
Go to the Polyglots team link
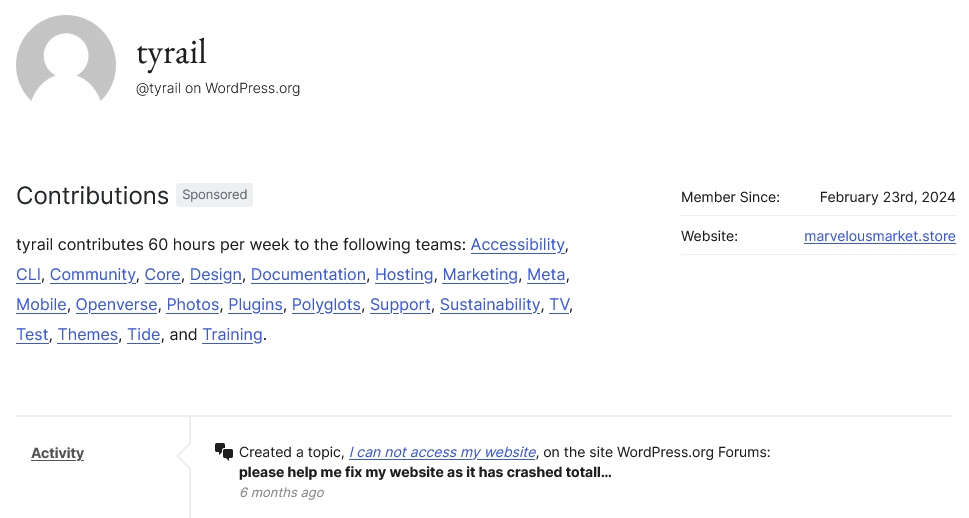pyautogui.click(x=326, y=305)
